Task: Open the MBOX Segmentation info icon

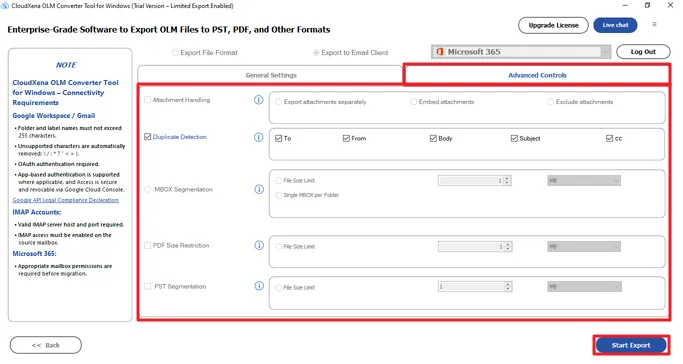Action: coord(259,189)
